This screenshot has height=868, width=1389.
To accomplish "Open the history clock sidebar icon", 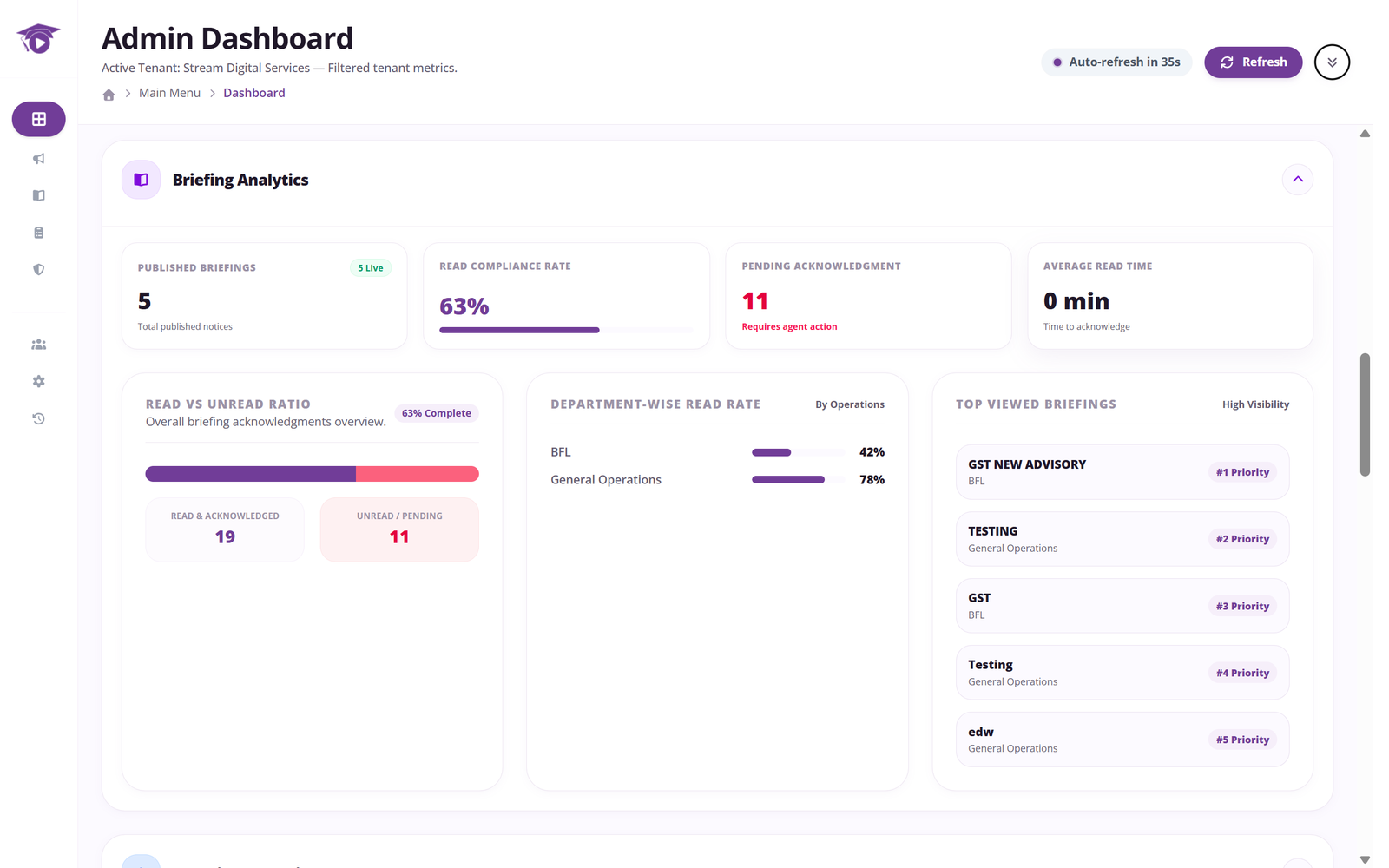I will (38, 418).
